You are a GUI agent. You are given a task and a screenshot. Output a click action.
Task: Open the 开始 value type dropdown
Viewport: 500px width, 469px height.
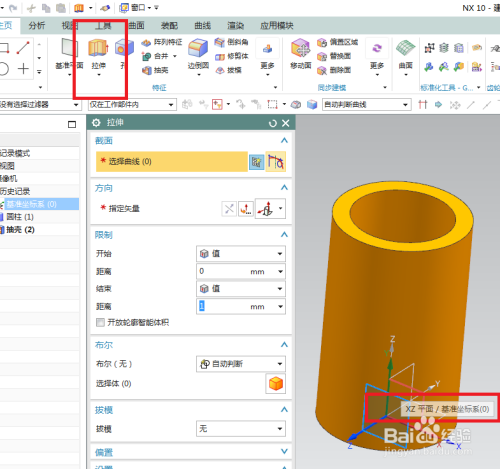click(x=241, y=254)
